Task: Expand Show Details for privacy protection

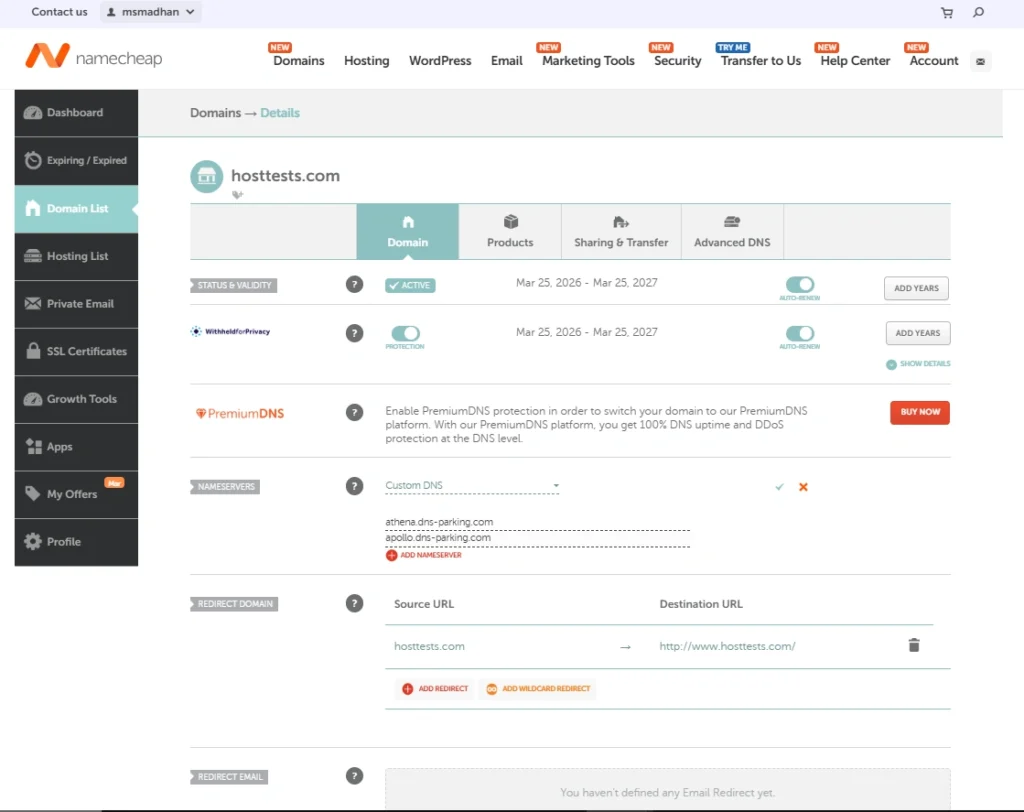Action: [918, 364]
